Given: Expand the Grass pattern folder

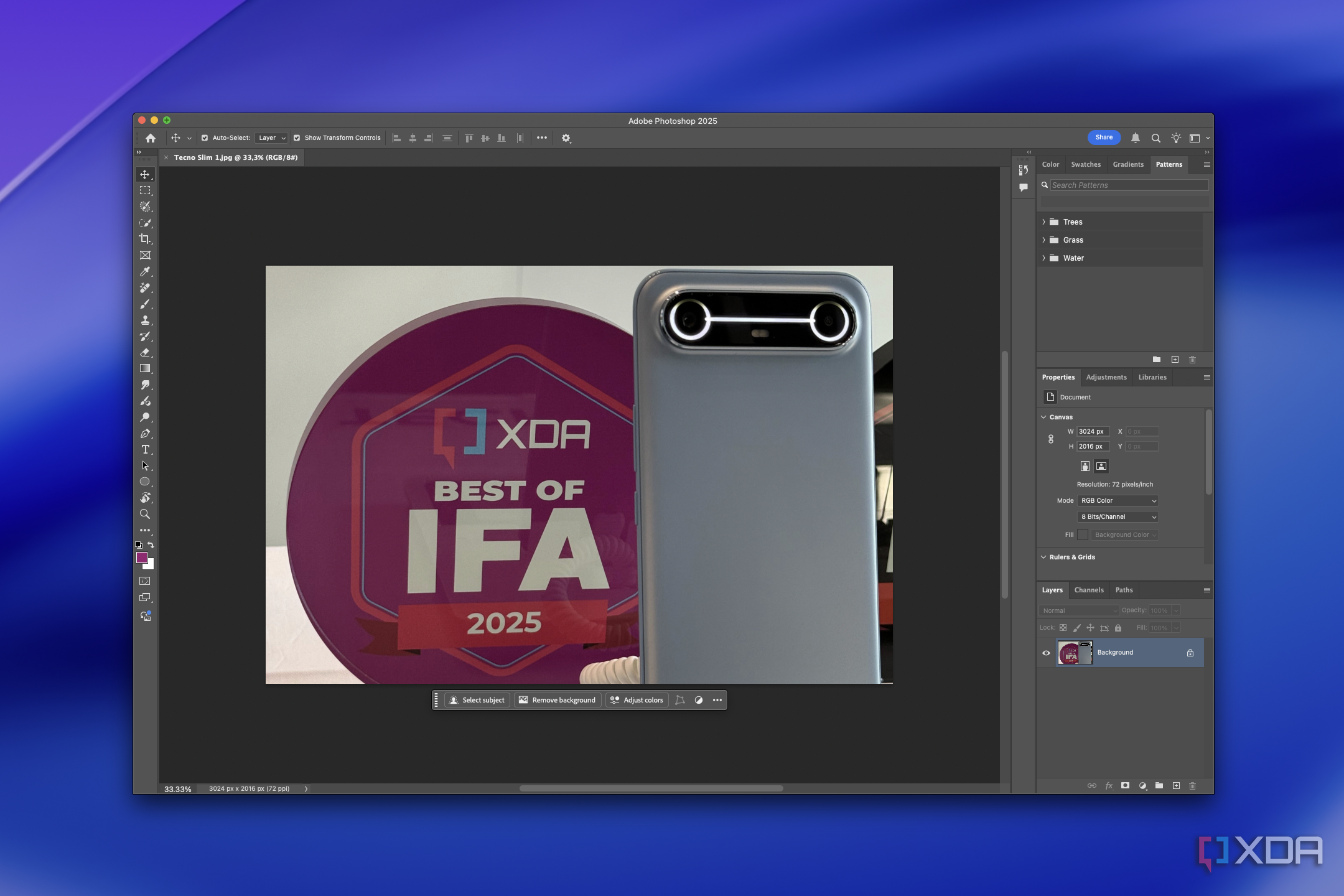Looking at the screenshot, I should 1044,240.
